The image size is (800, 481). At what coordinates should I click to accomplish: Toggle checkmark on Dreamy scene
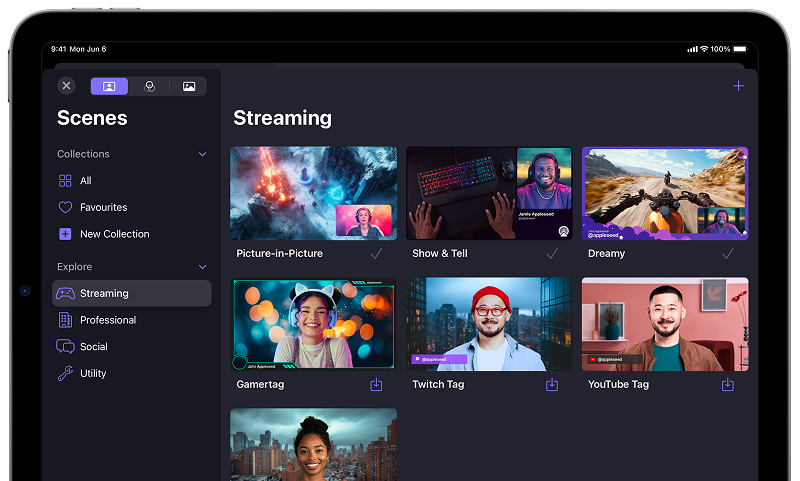click(727, 254)
